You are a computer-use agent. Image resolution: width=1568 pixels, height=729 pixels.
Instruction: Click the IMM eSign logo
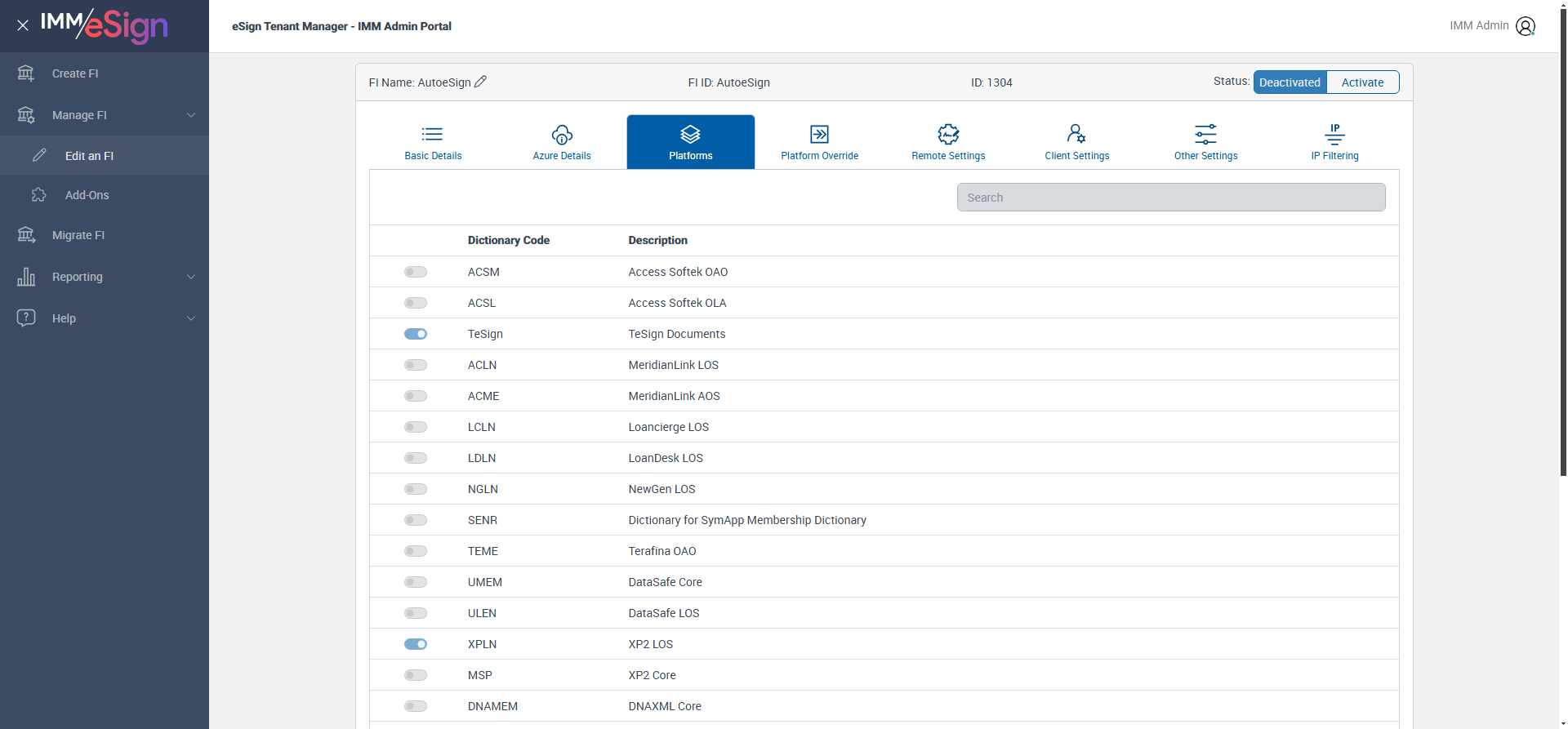click(105, 26)
